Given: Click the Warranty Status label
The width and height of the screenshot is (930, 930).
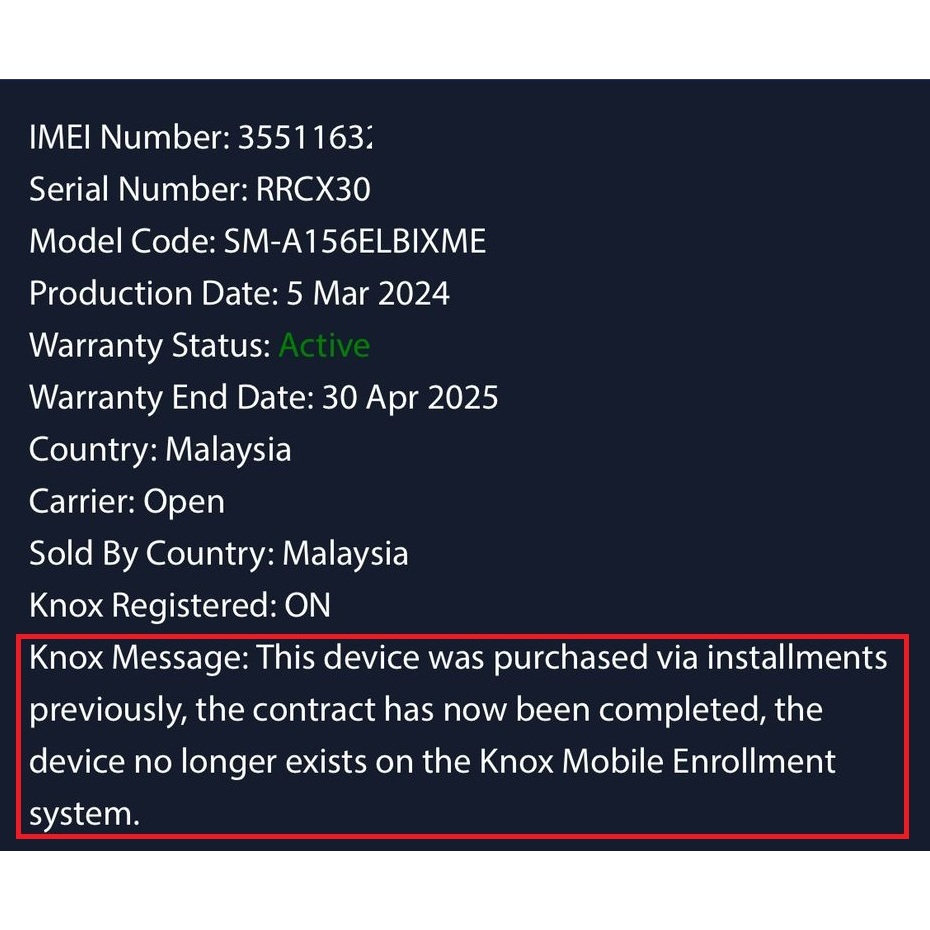Looking at the screenshot, I should coord(149,345).
